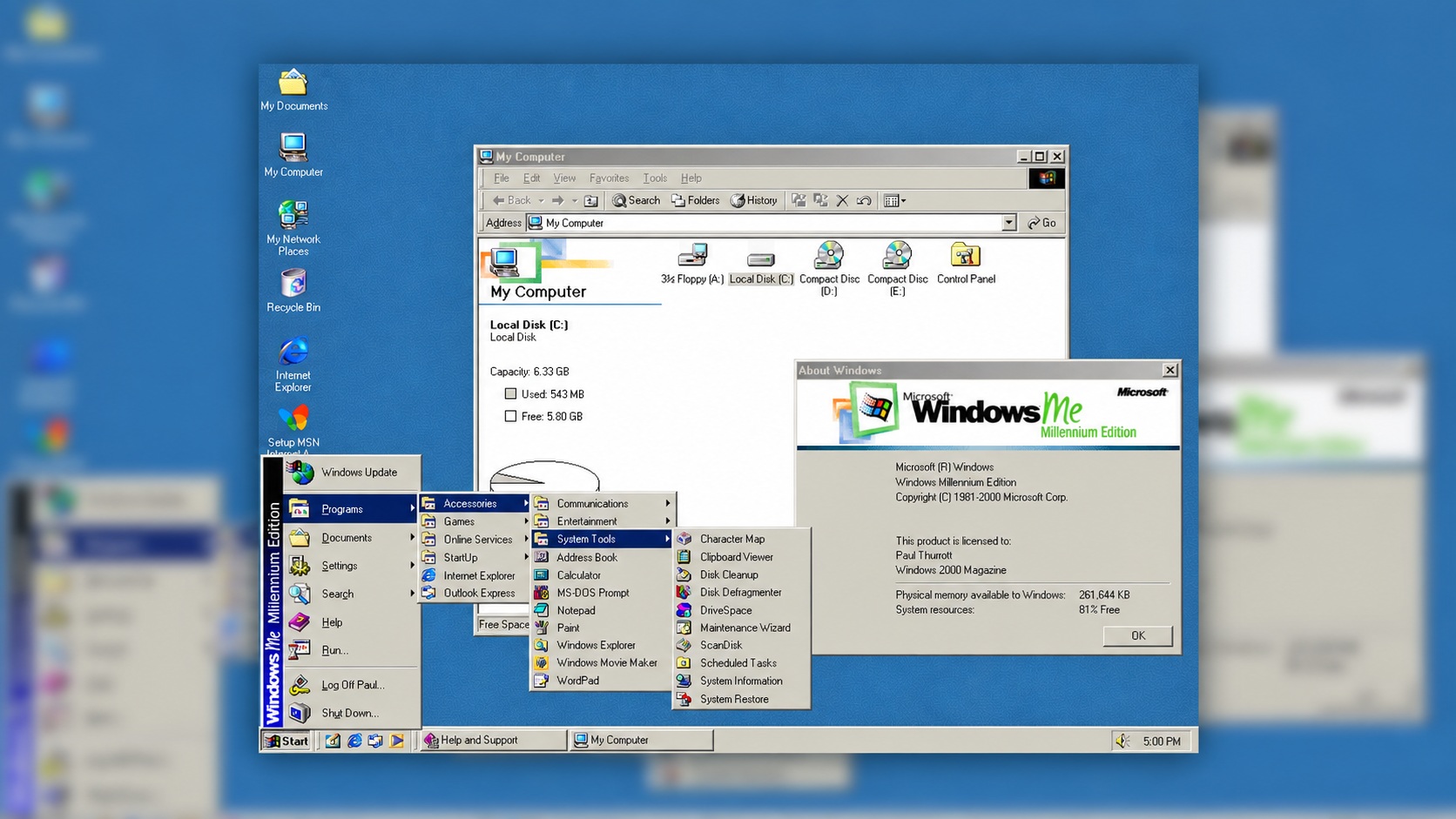Image resolution: width=1456 pixels, height=819 pixels.
Task: Click the Delete toolbar icon
Action: (842, 201)
